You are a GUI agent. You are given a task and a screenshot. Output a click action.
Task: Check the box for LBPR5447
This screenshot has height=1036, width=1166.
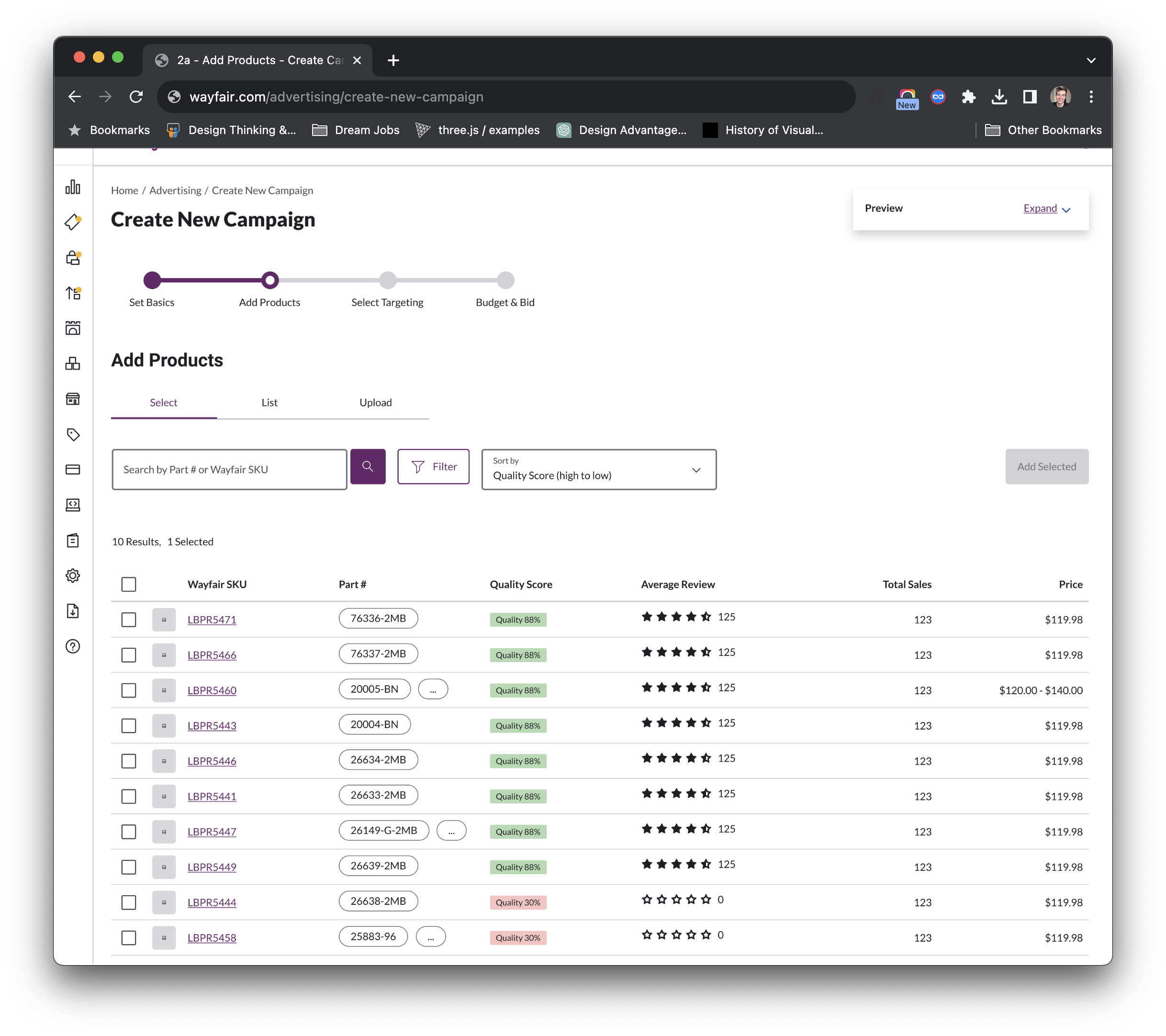[129, 832]
